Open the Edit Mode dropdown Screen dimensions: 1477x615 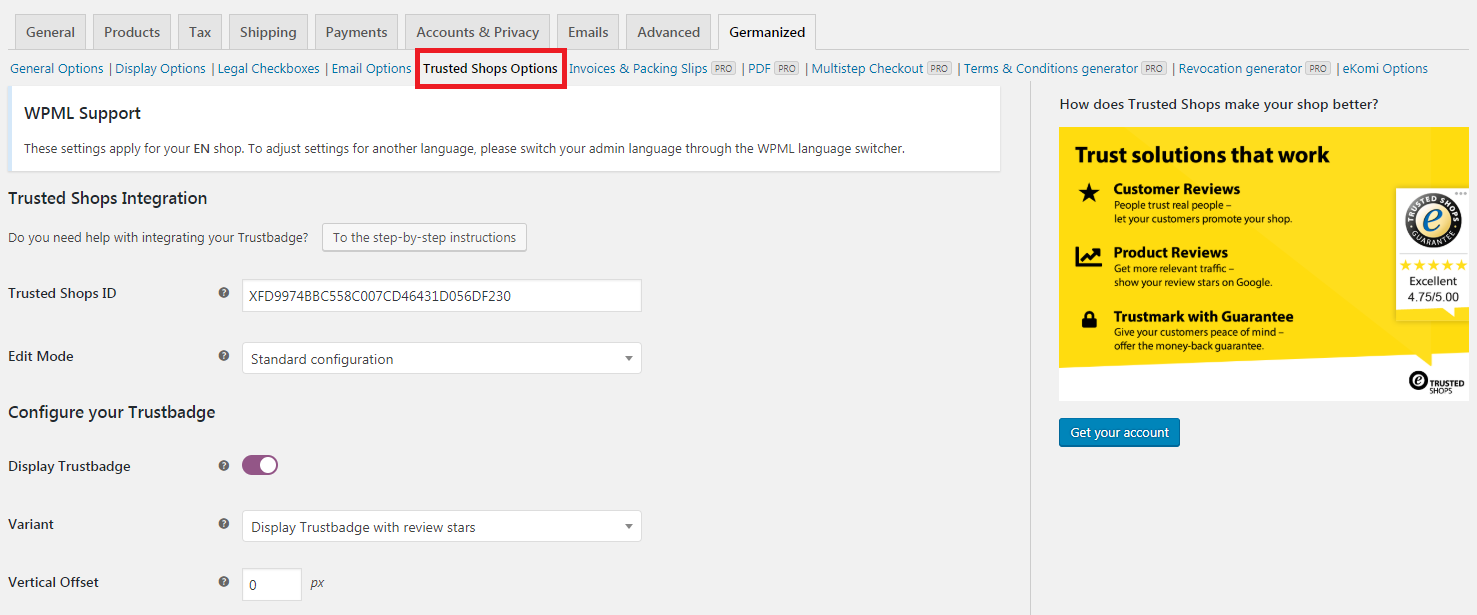(x=442, y=359)
